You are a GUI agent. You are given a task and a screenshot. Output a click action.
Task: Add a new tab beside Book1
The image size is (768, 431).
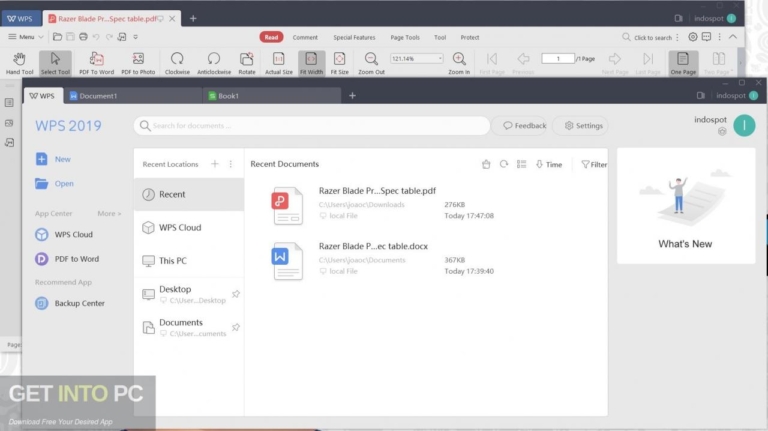352,96
